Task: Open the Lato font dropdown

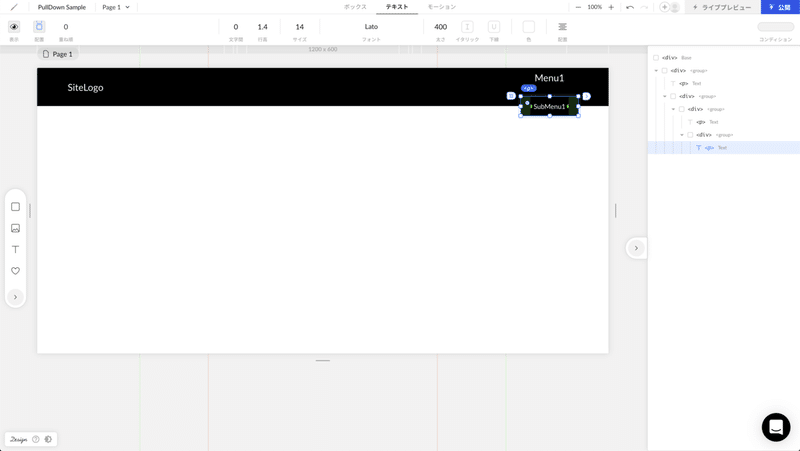Action: 371,27
